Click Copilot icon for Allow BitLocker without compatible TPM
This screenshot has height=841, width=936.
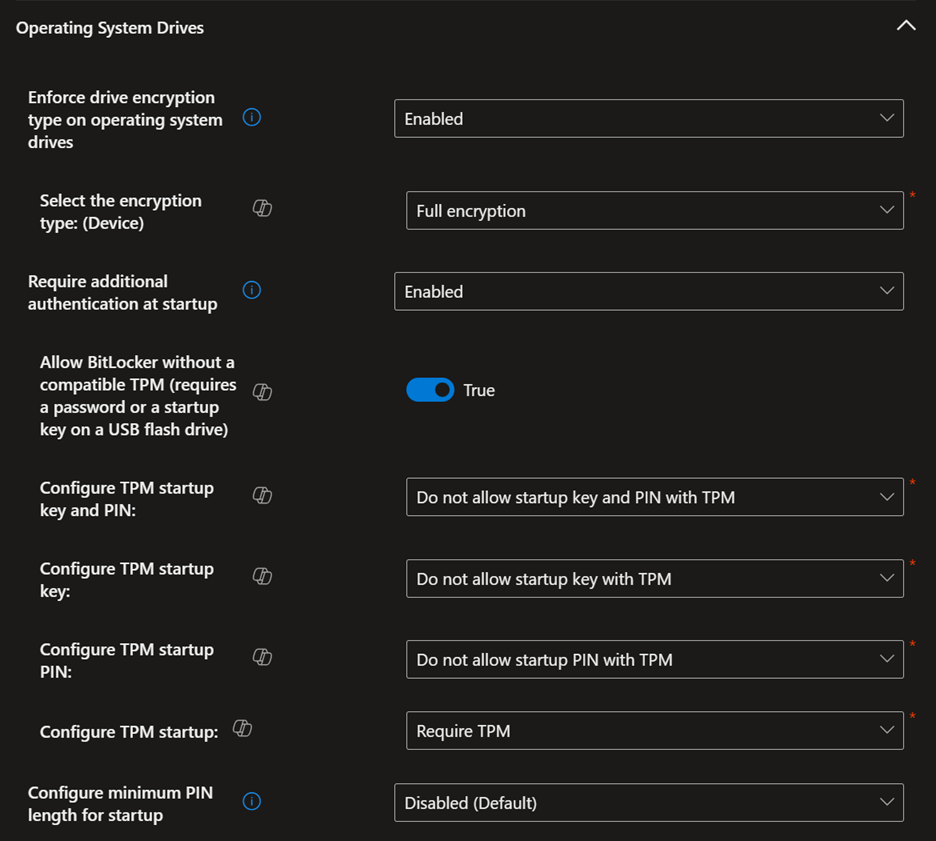coord(262,392)
